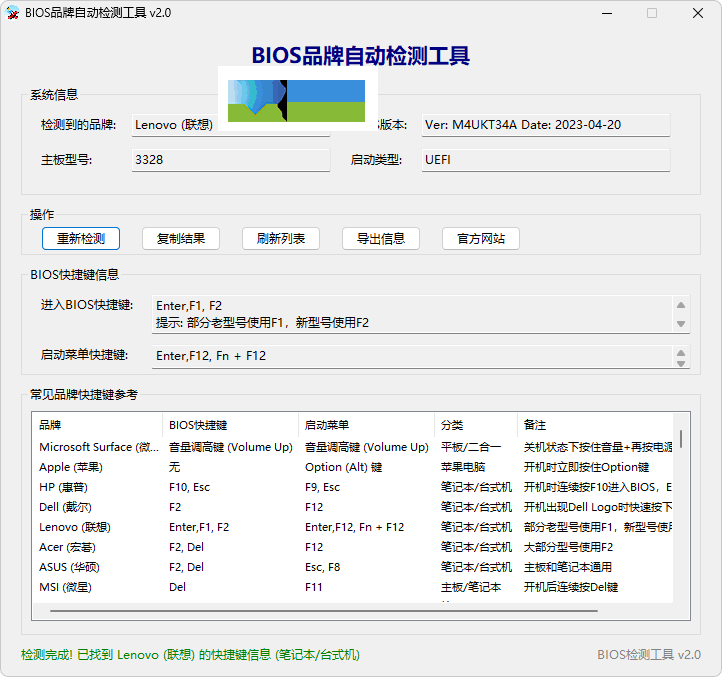Click the 导出信息 button

tap(381, 238)
